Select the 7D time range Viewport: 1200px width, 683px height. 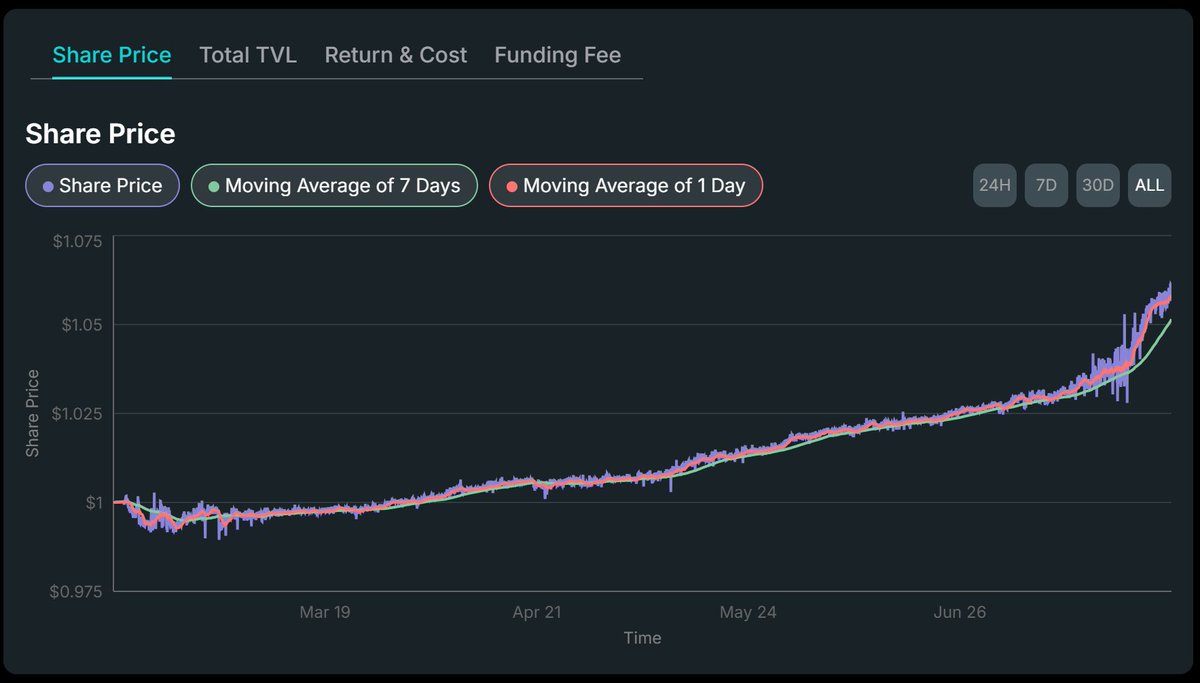1046,185
